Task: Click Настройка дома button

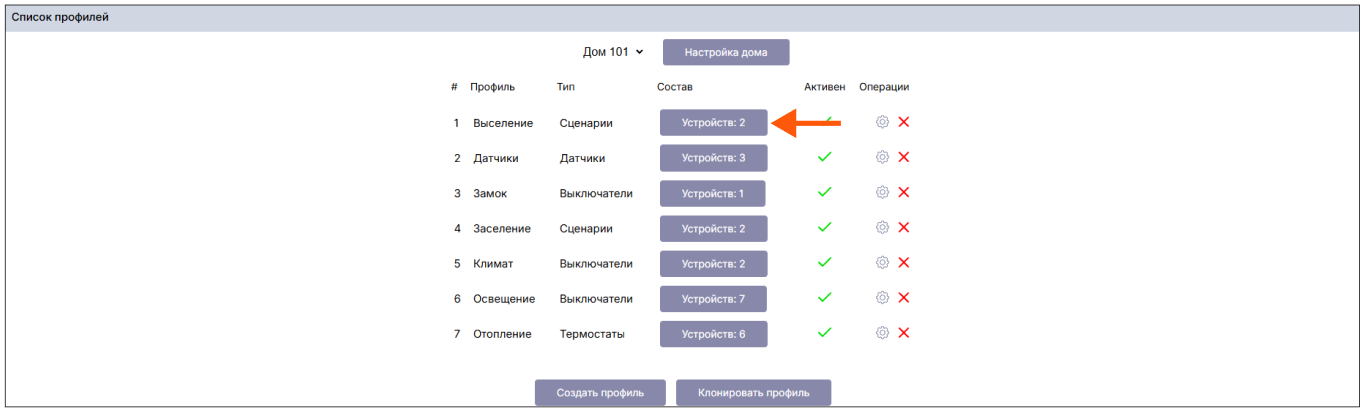Action: 726,52
